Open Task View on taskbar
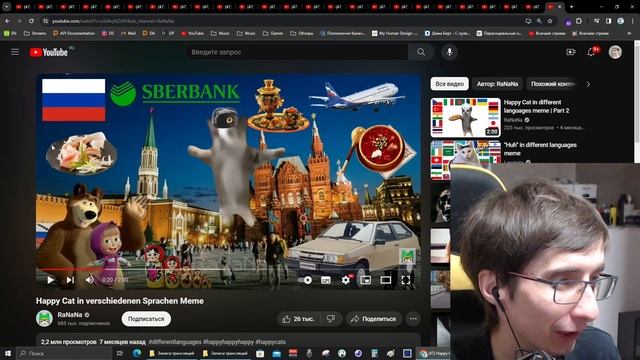Image resolution: width=640 pixels, height=360 pixels. [x=120, y=353]
